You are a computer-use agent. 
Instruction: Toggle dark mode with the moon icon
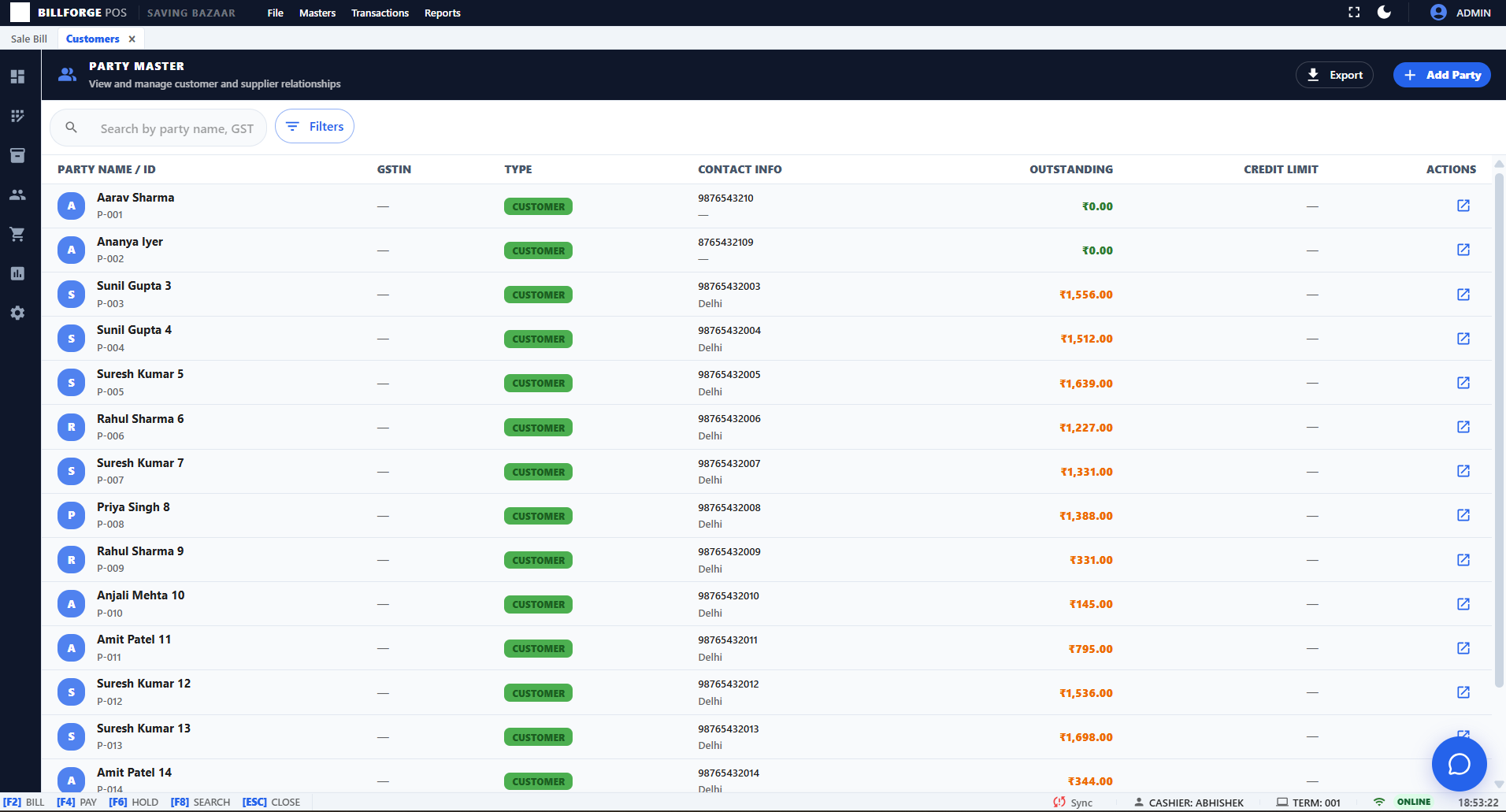(x=1385, y=13)
